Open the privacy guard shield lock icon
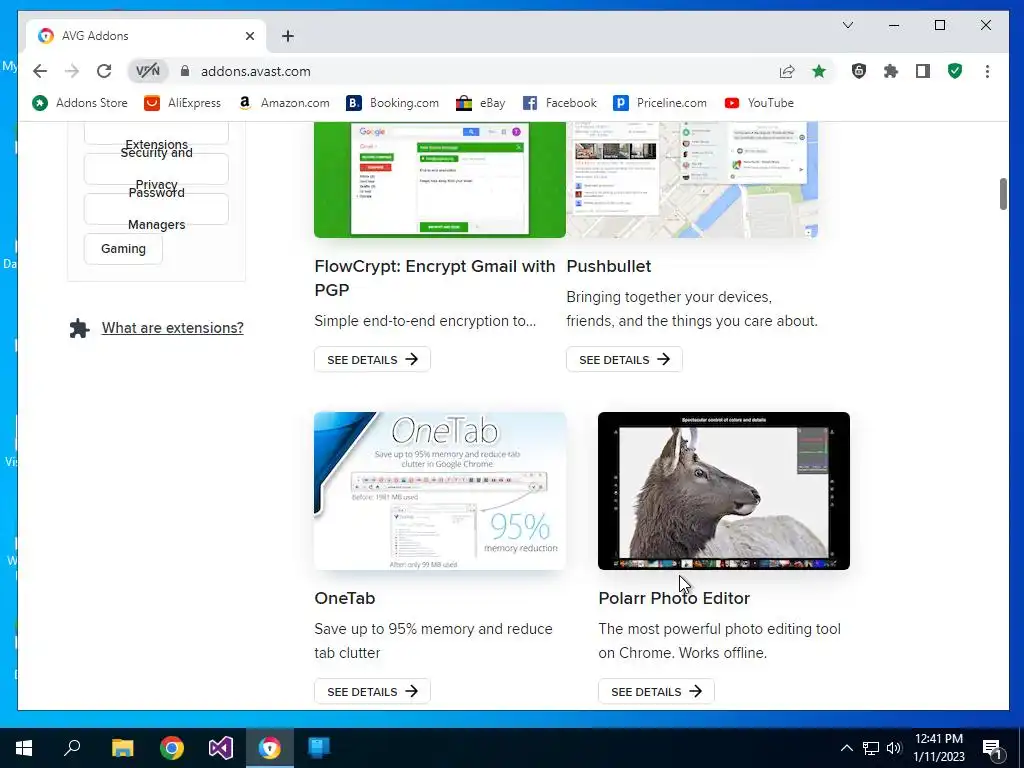1024x768 pixels. pyautogui.click(x=859, y=71)
